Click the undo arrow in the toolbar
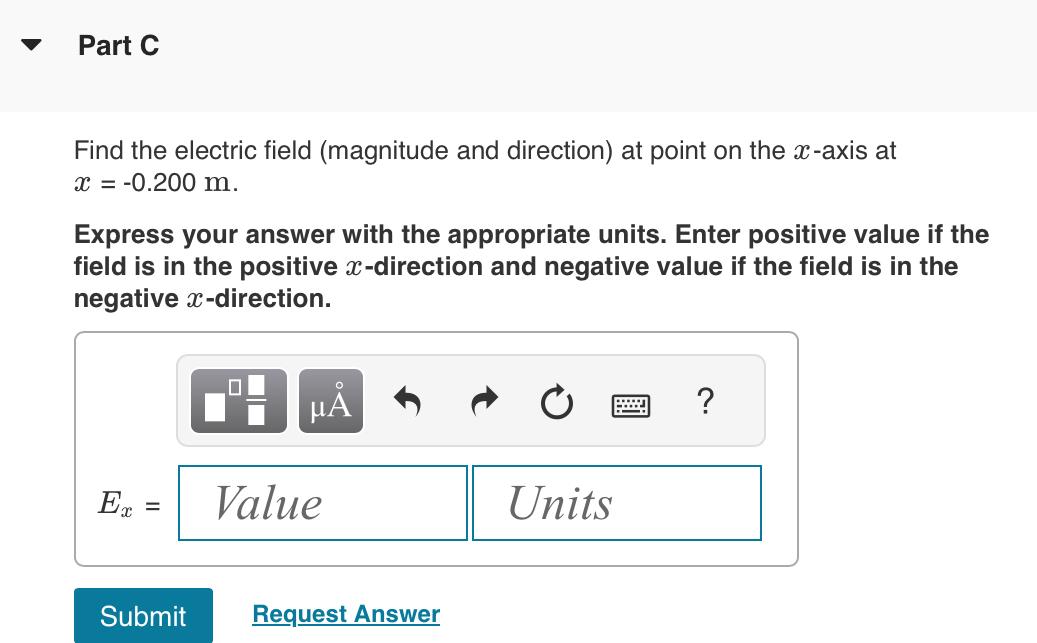Image resolution: width=1037 pixels, height=643 pixels. click(409, 400)
